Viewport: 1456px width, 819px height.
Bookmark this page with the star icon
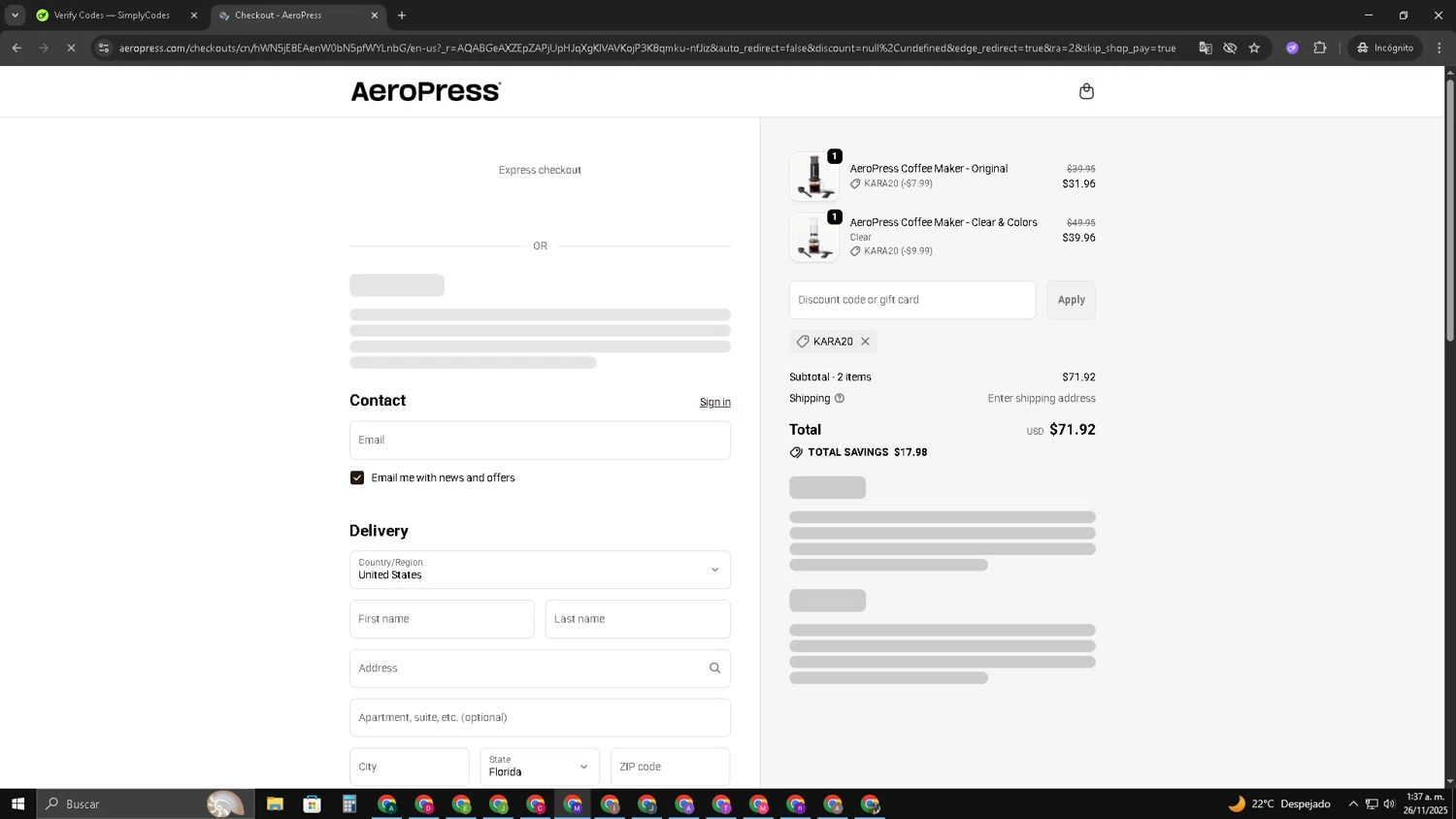(1254, 48)
